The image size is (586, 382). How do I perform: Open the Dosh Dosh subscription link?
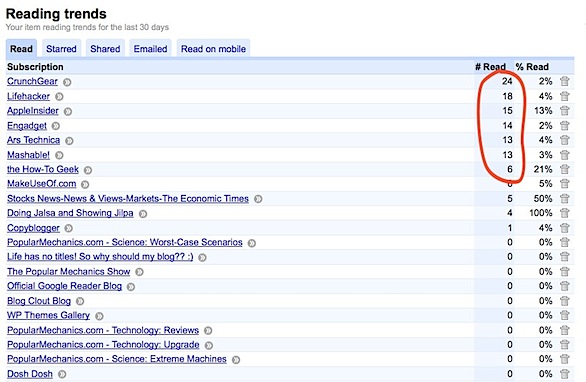(x=30, y=374)
